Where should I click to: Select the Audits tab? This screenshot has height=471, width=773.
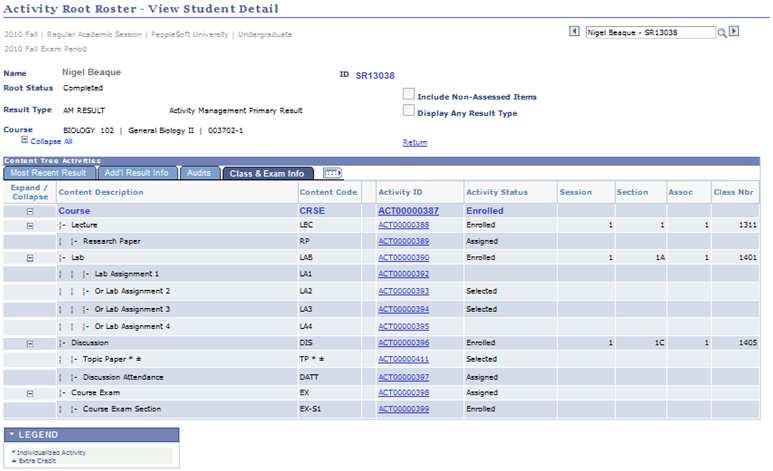[199, 173]
